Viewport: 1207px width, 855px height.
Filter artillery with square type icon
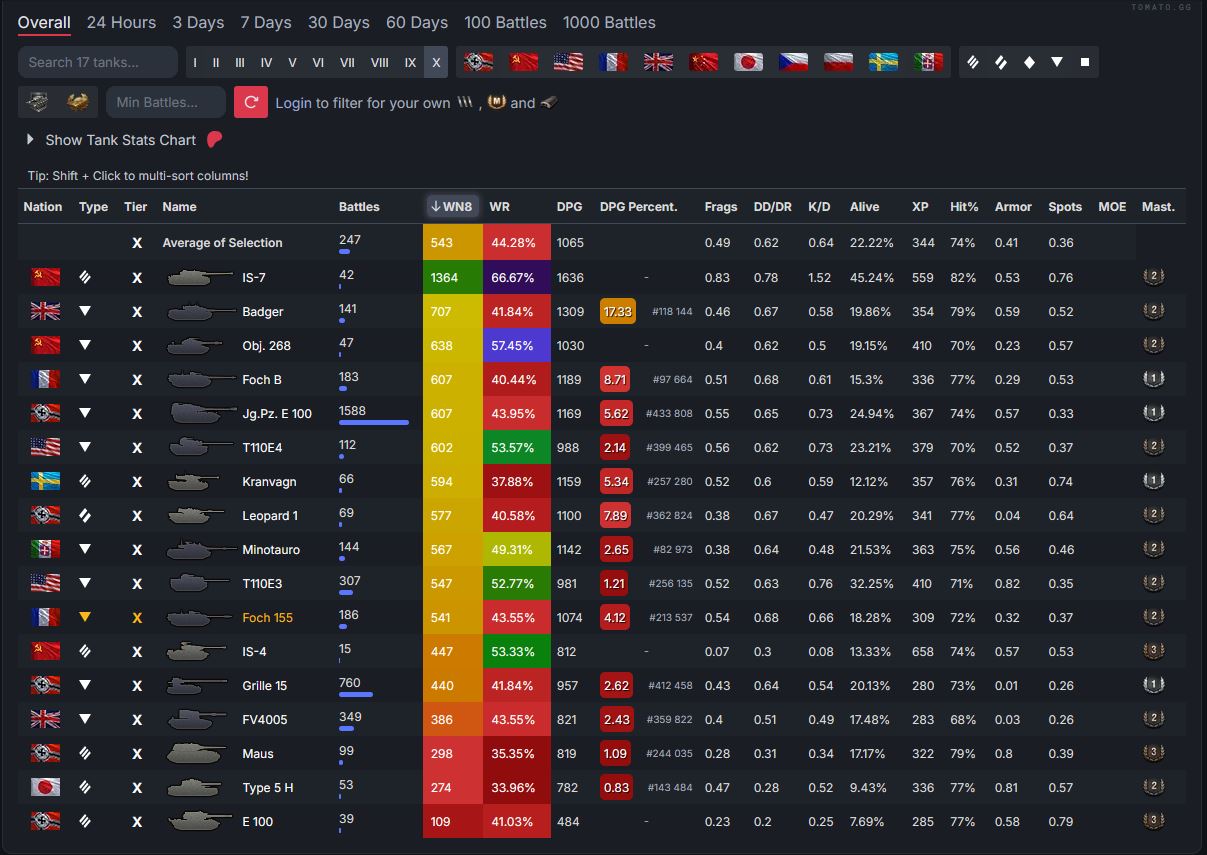(x=1085, y=62)
